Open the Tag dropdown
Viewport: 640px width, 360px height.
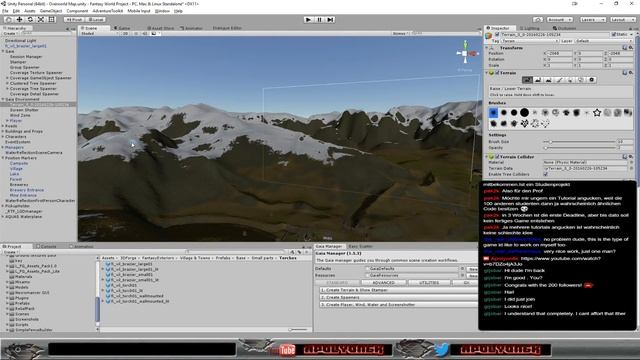(530, 41)
